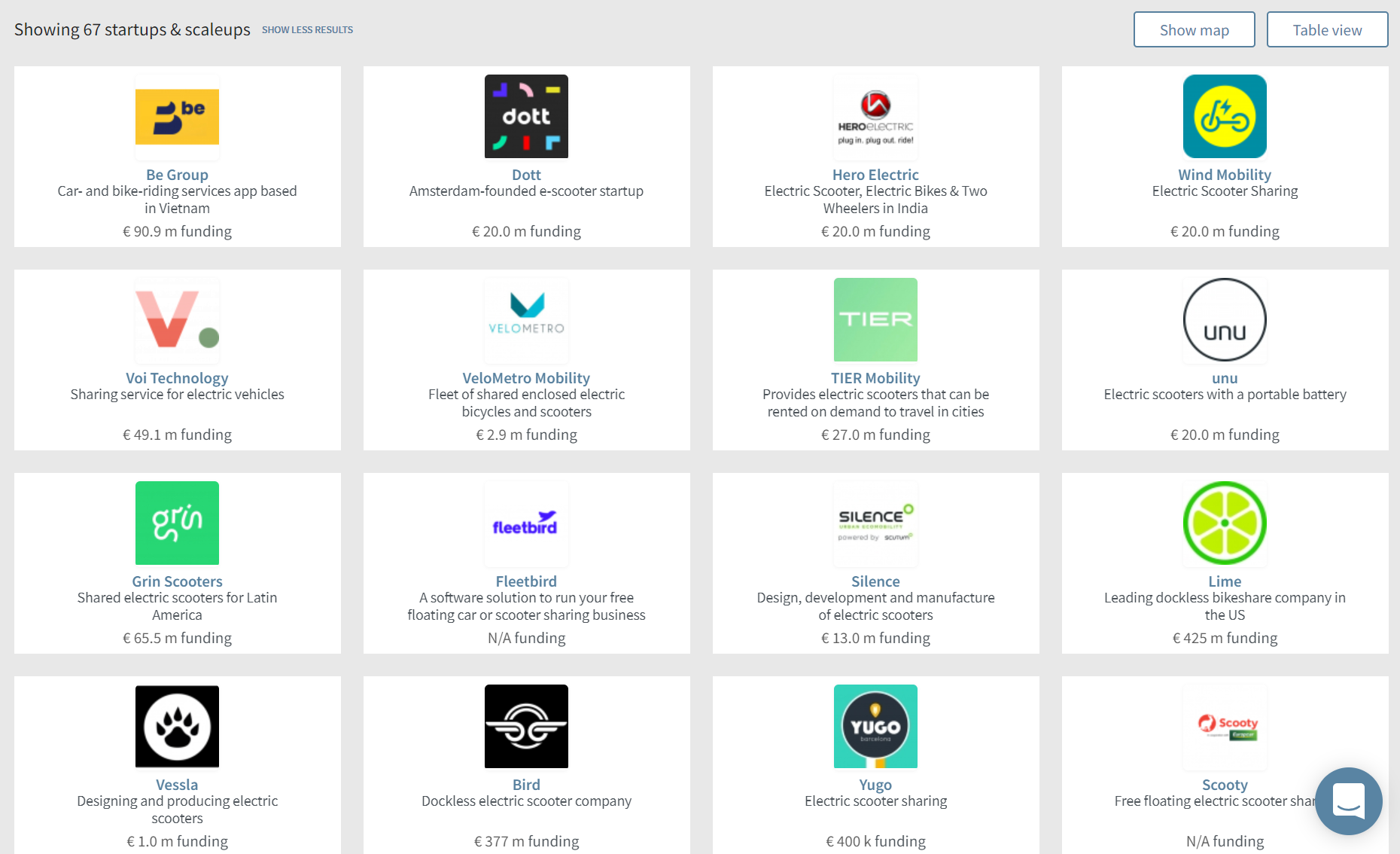Click the Vessla paw print logo
This screenshot has height=854, width=1400.
tap(177, 726)
